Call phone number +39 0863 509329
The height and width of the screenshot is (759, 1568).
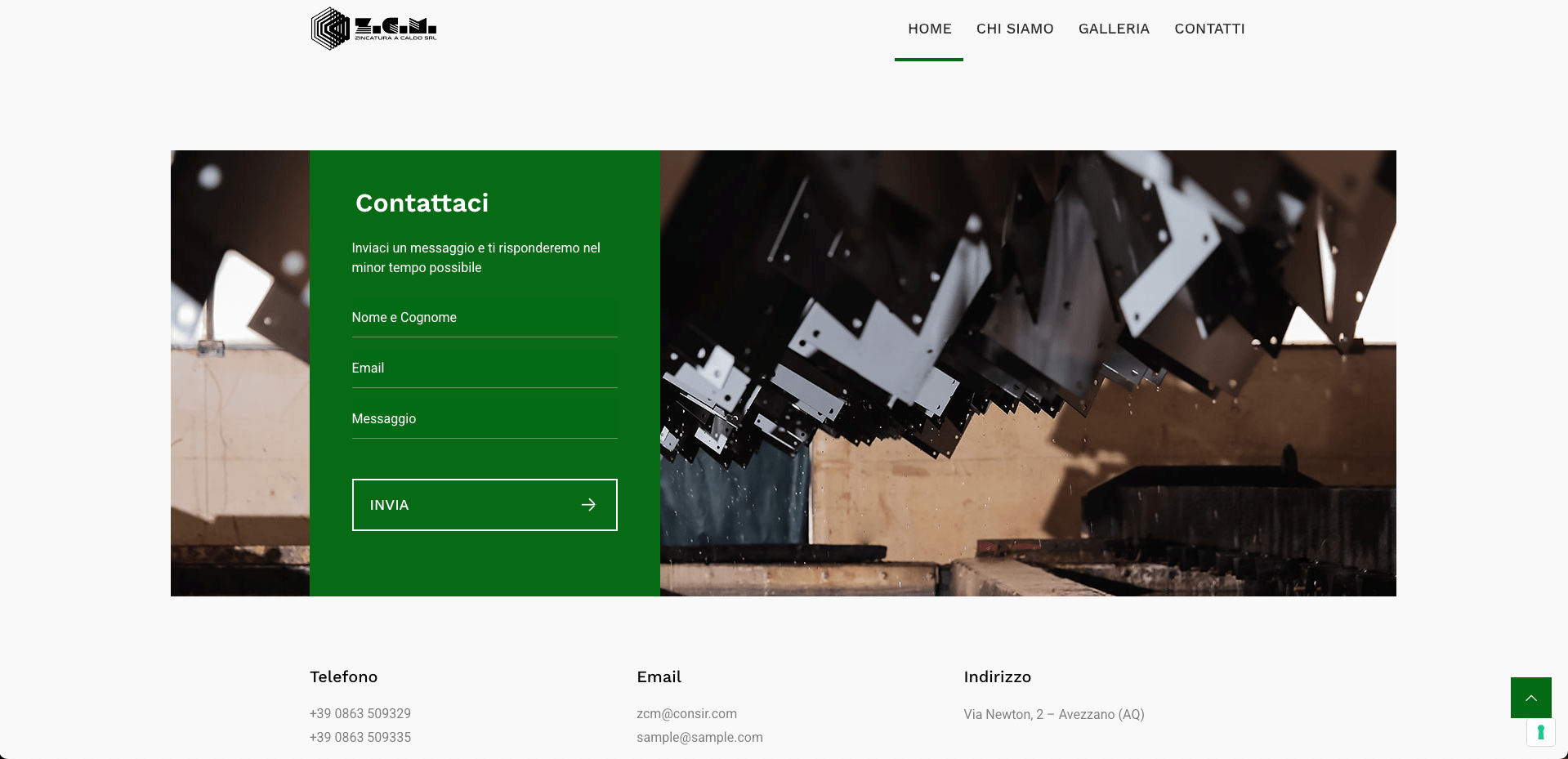[x=360, y=714]
